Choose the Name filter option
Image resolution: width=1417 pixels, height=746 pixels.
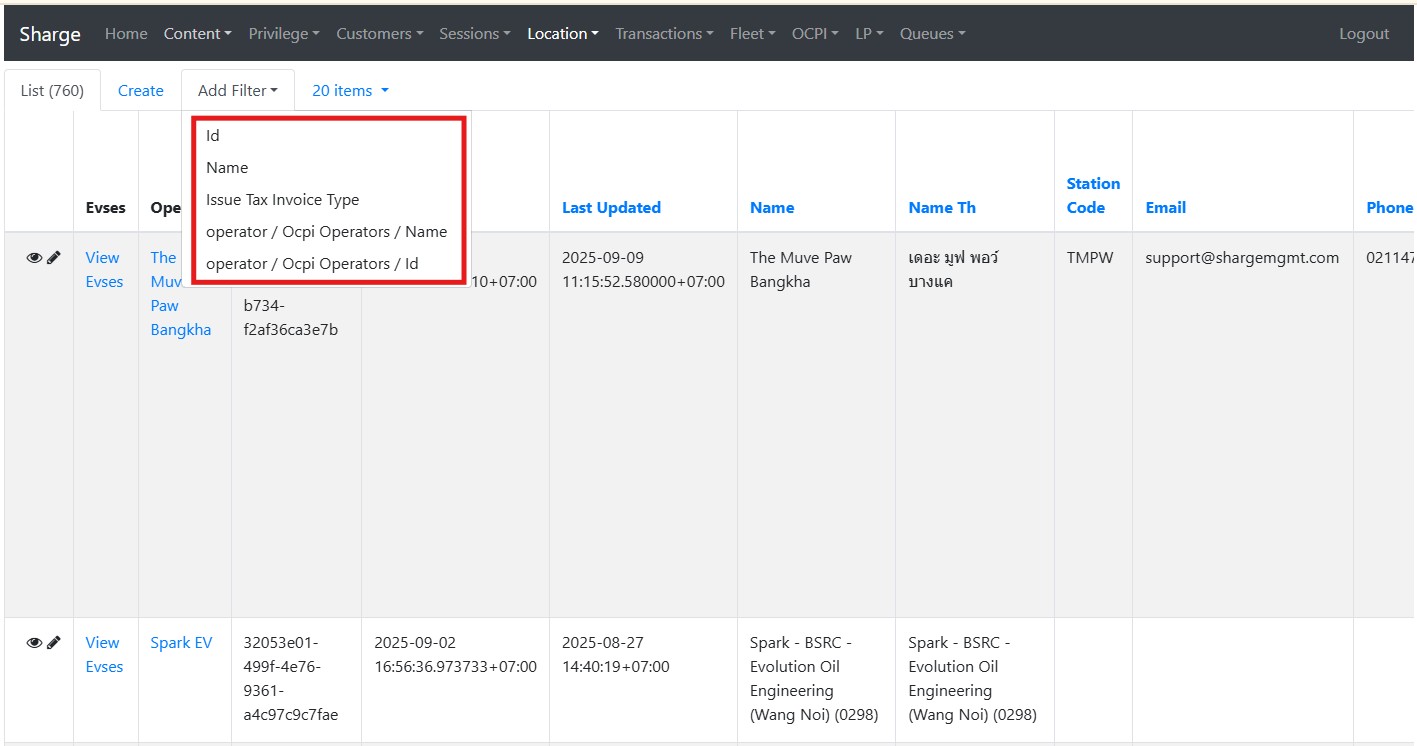coord(227,168)
